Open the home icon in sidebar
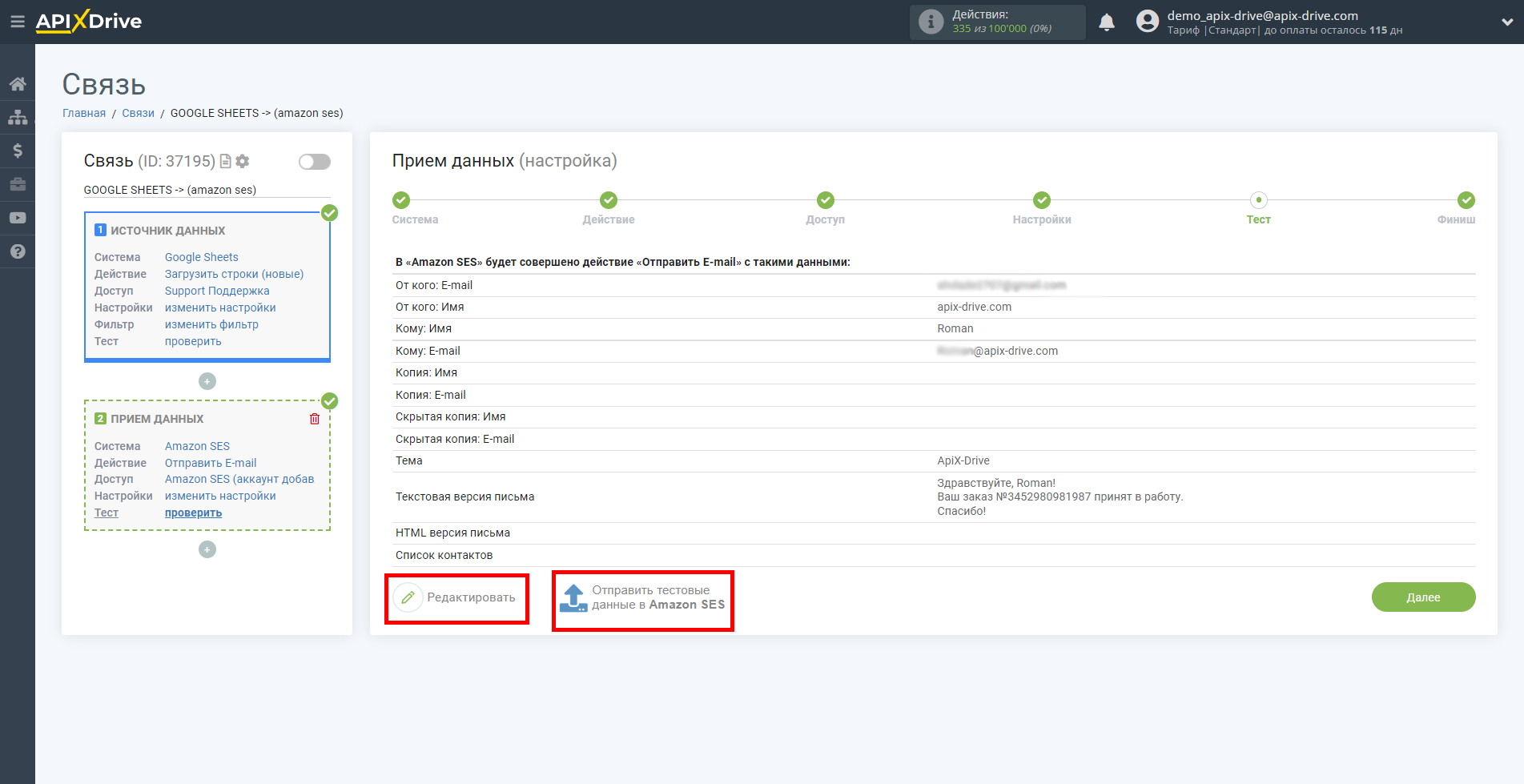Screen dimensions: 1524x784 [x=18, y=84]
